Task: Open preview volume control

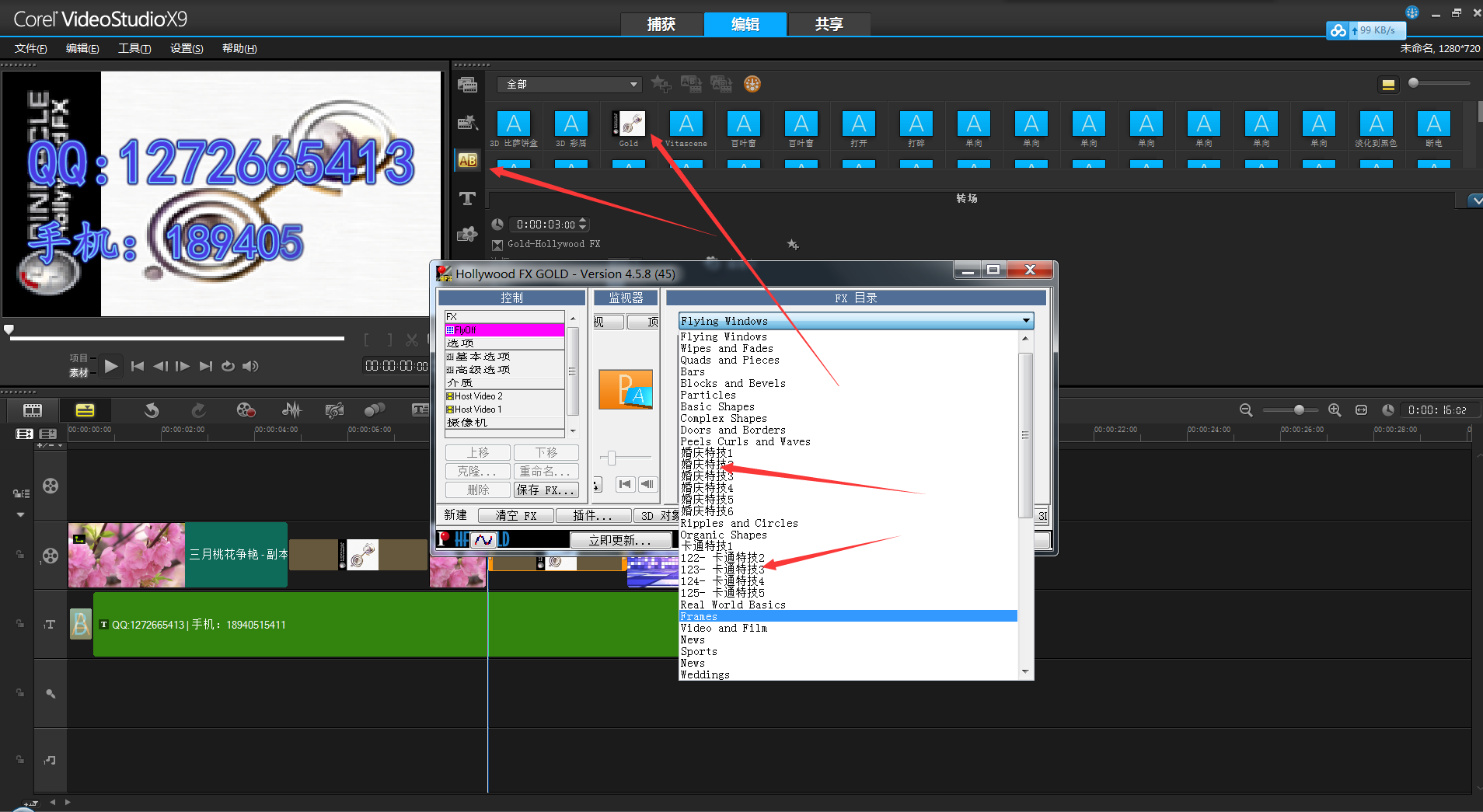Action: point(250,366)
